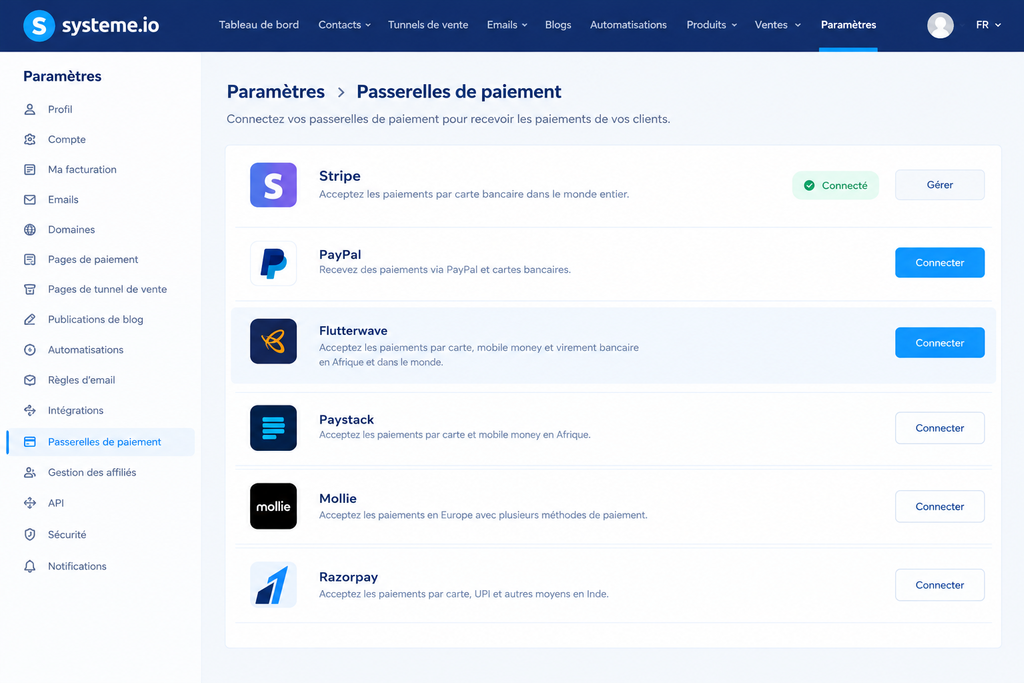Click the PayPal logo icon
This screenshot has height=683, width=1024.
pyautogui.click(x=273, y=263)
